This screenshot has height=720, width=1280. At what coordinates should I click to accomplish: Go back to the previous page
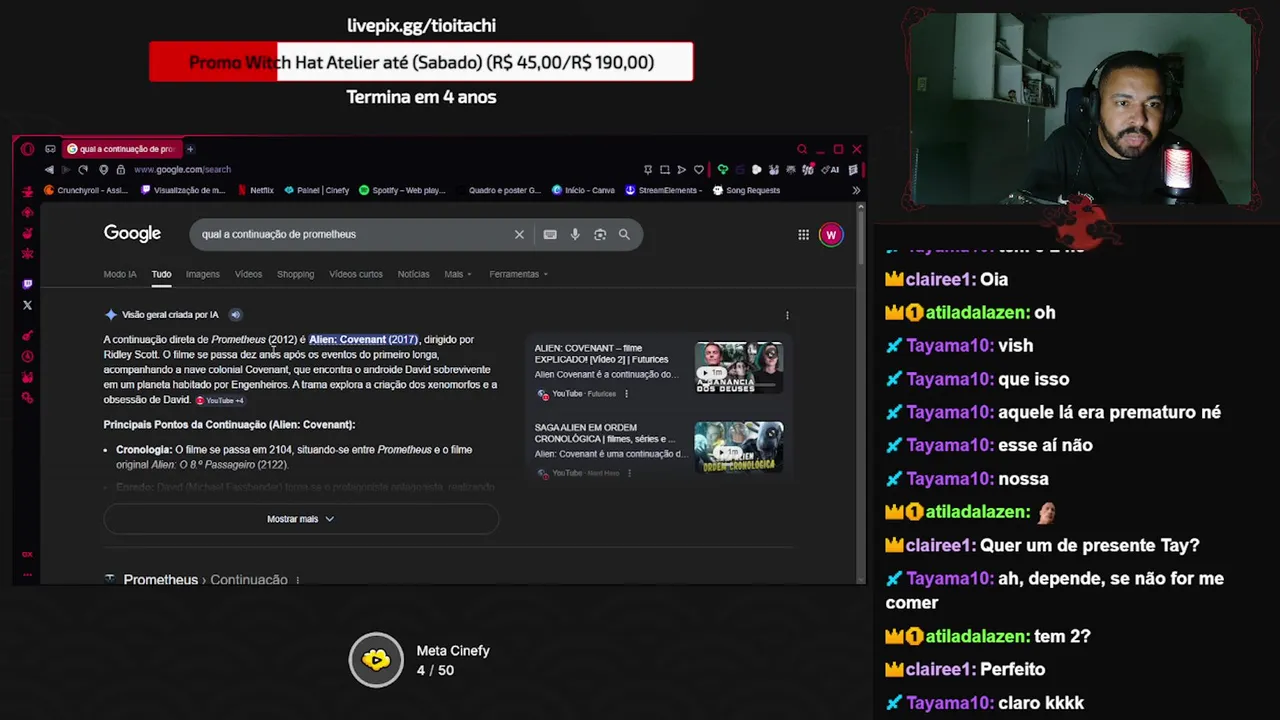click(x=49, y=170)
